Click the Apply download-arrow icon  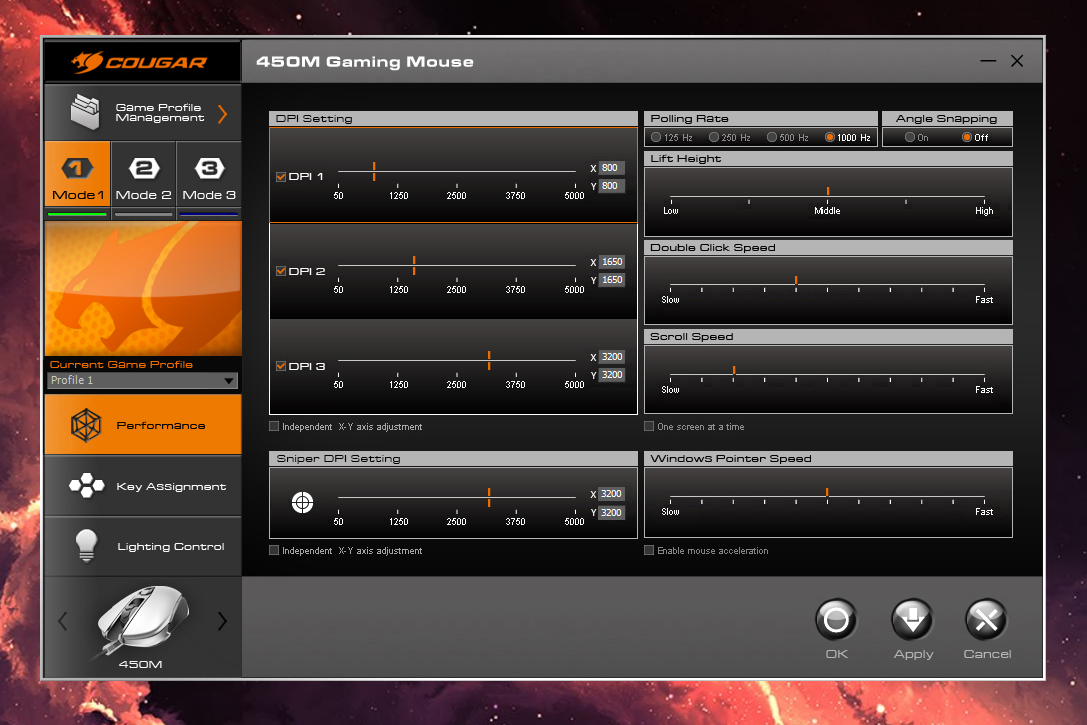[x=912, y=620]
